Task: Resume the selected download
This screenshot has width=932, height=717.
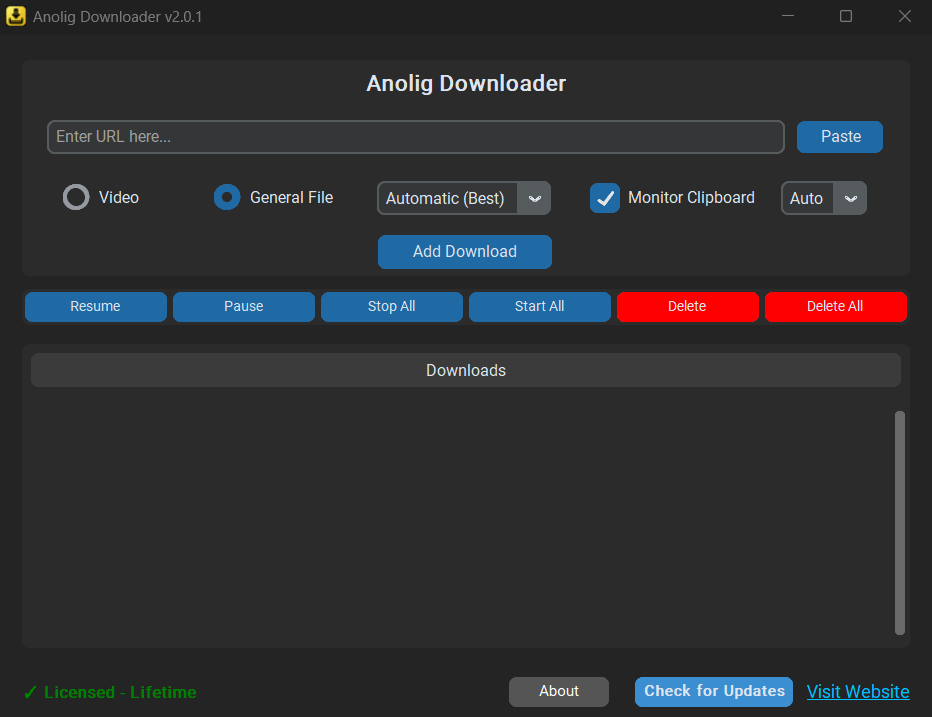Action: pos(95,306)
